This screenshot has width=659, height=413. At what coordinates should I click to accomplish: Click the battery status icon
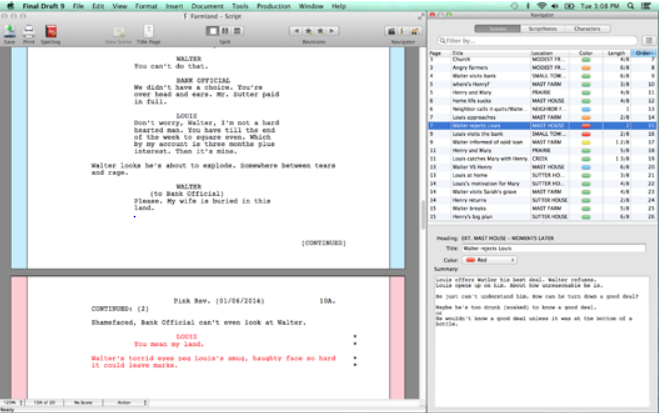(569, 6)
